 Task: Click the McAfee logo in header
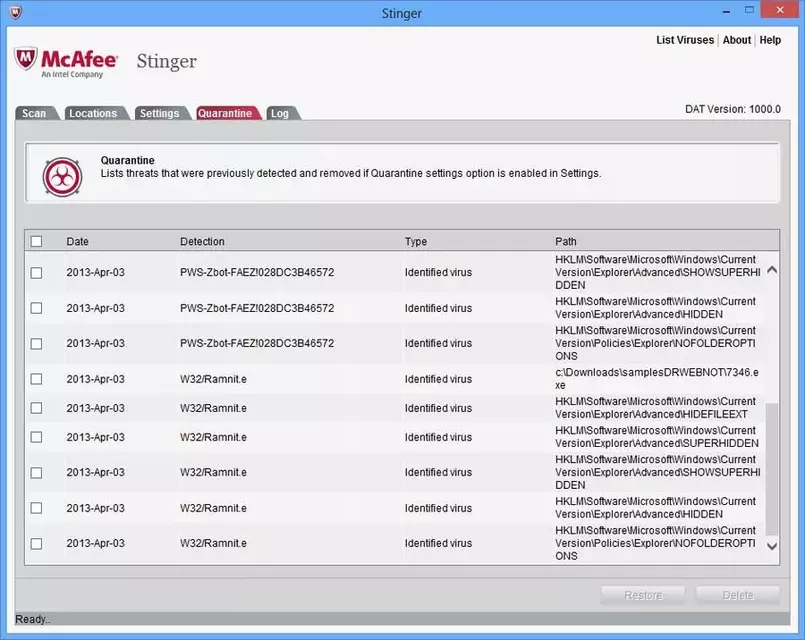(x=66, y=63)
